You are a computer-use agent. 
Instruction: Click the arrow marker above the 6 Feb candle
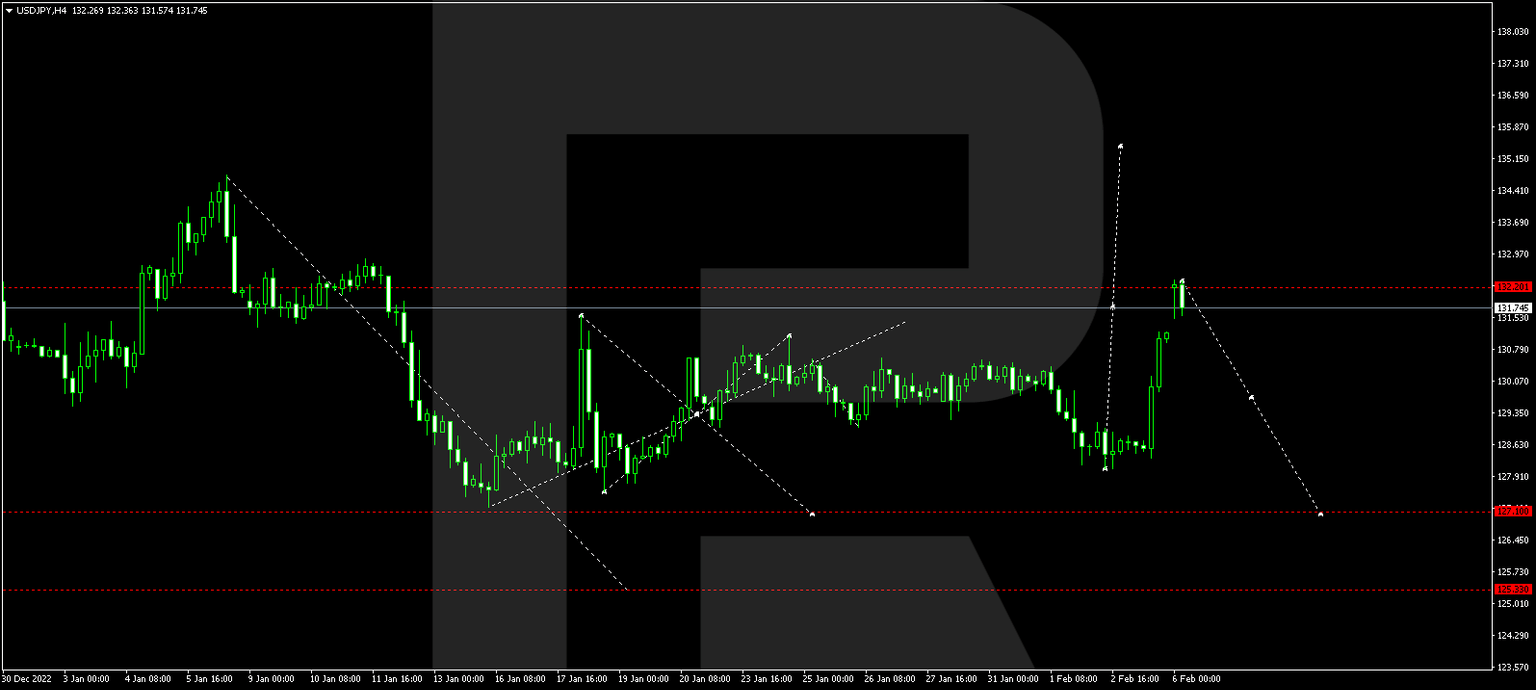click(1182, 279)
